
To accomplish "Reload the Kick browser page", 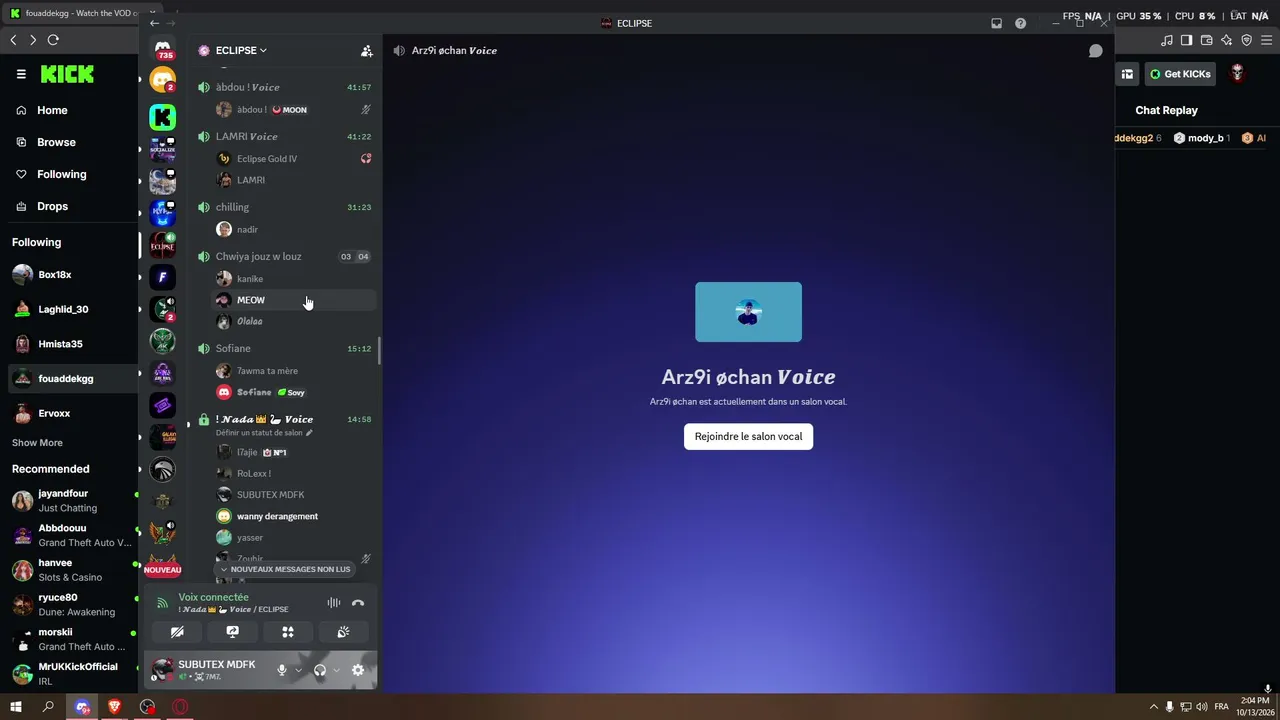I will [x=53, y=40].
